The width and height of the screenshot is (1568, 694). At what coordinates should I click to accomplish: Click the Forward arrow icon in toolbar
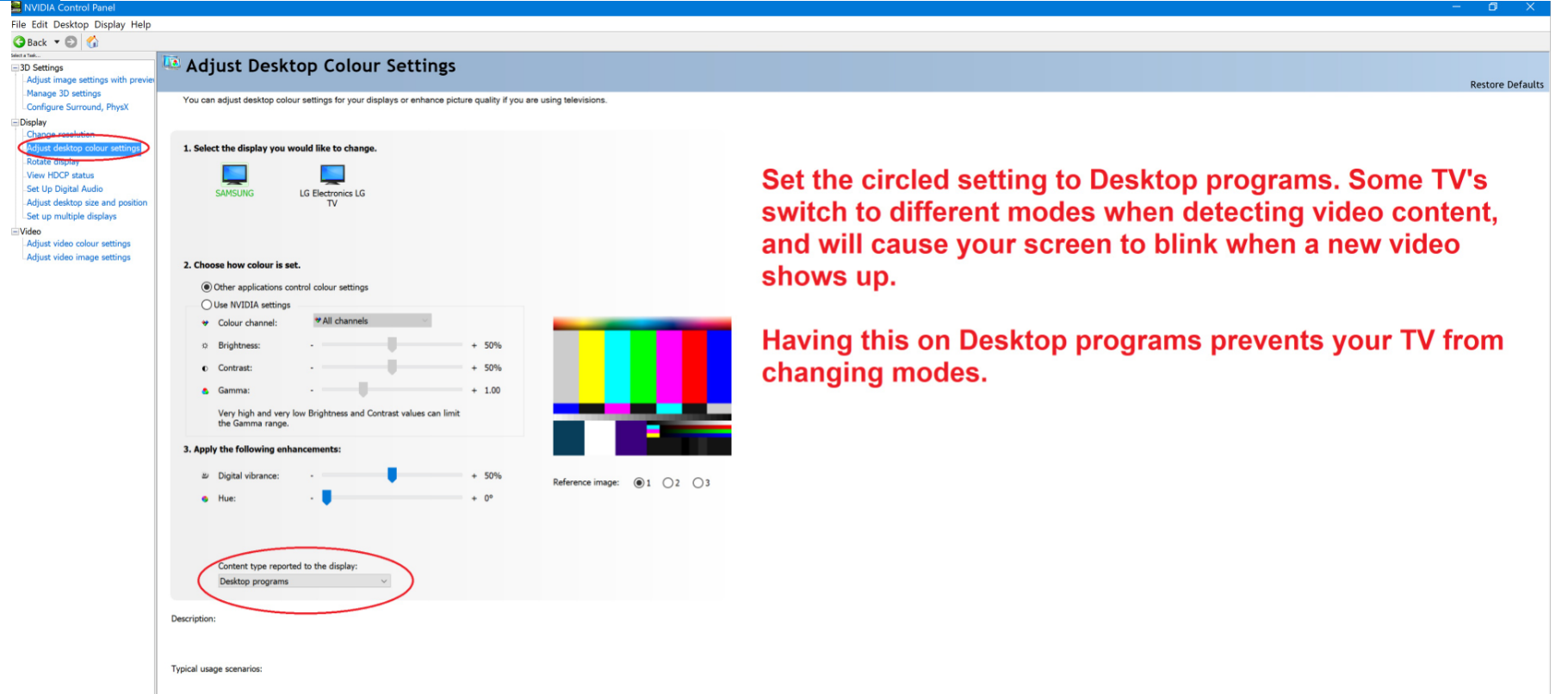click(x=71, y=42)
